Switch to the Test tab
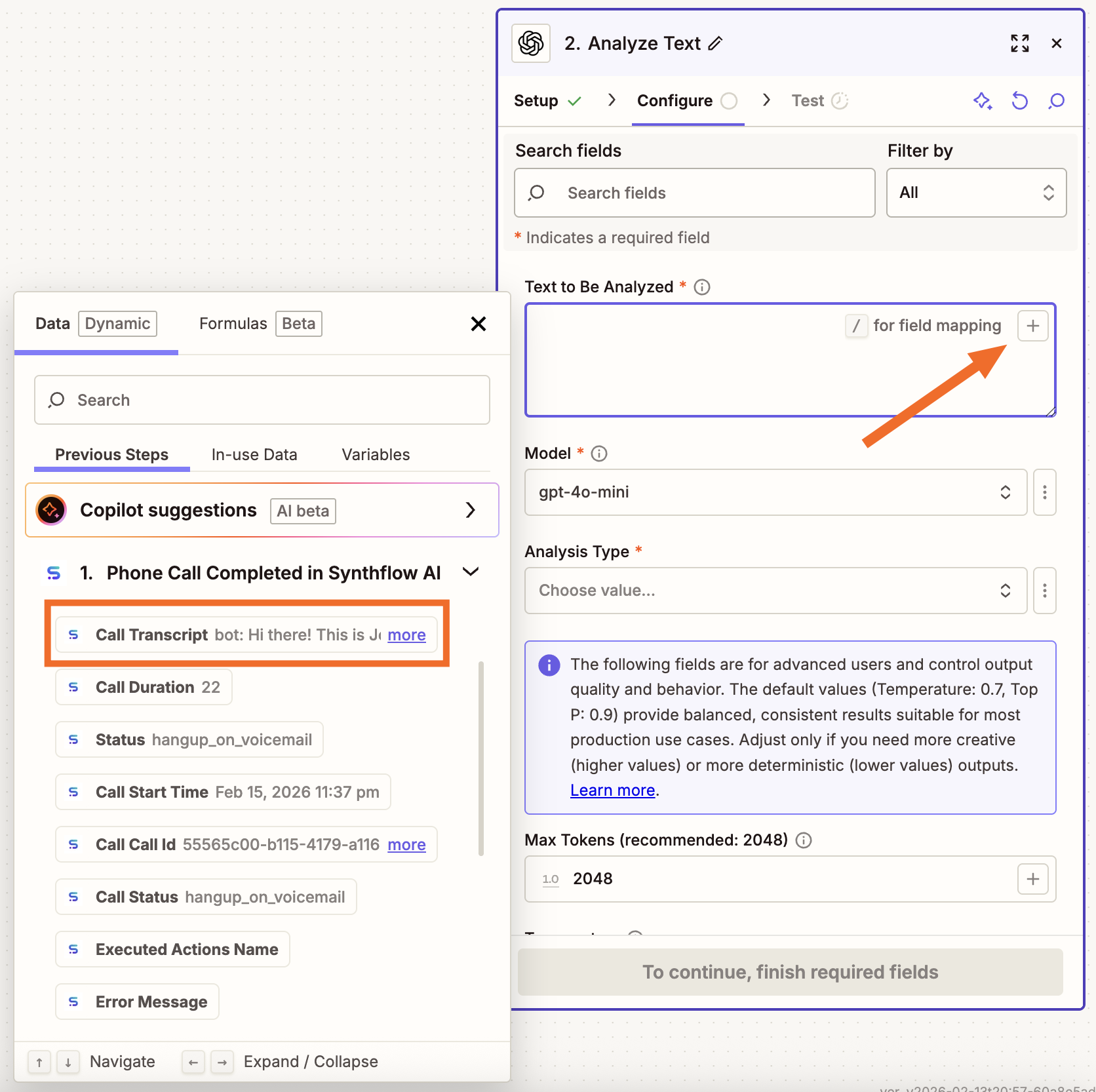The height and width of the screenshot is (1092, 1096). [x=807, y=100]
